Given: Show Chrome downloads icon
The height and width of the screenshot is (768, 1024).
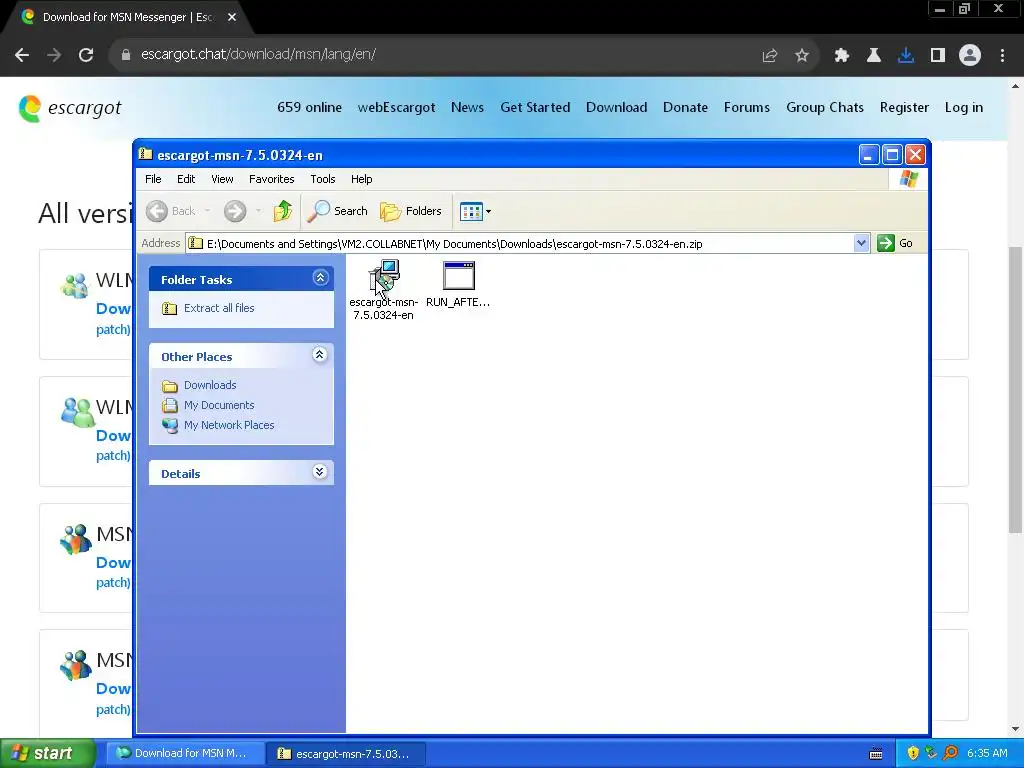Looking at the screenshot, I should tap(906, 56).
